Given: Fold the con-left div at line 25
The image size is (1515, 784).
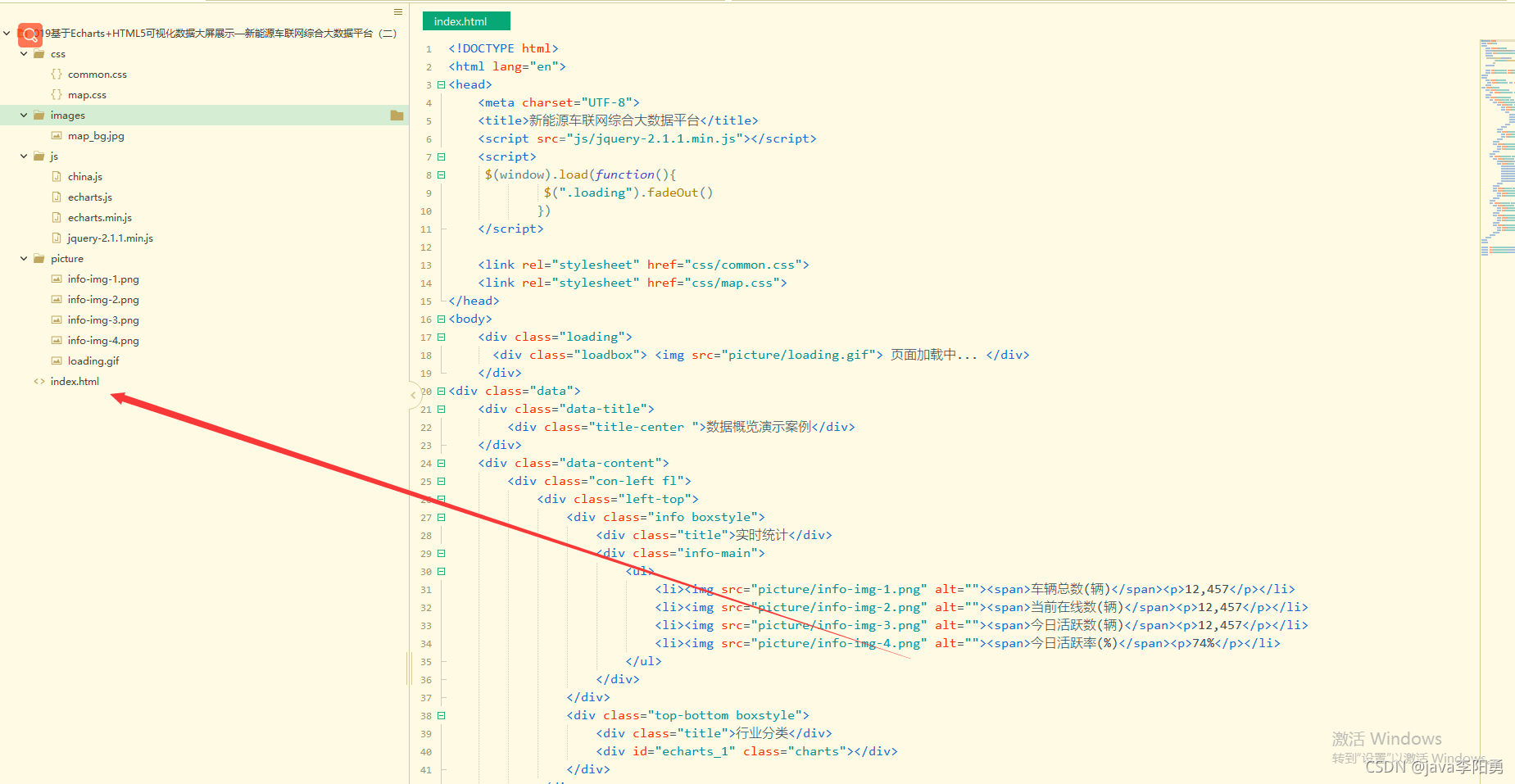Looking at the screenshot, I should (x=442, y=481).
